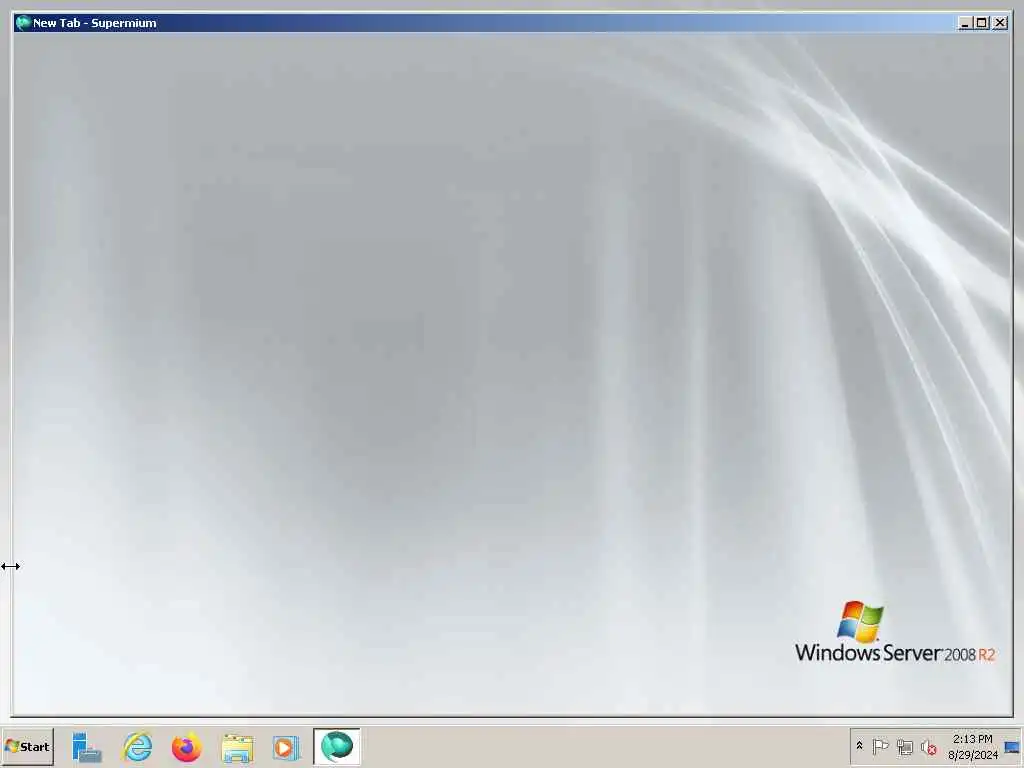Show hidden tray icons chevron

pyautogui.click(x=859, y=746)
